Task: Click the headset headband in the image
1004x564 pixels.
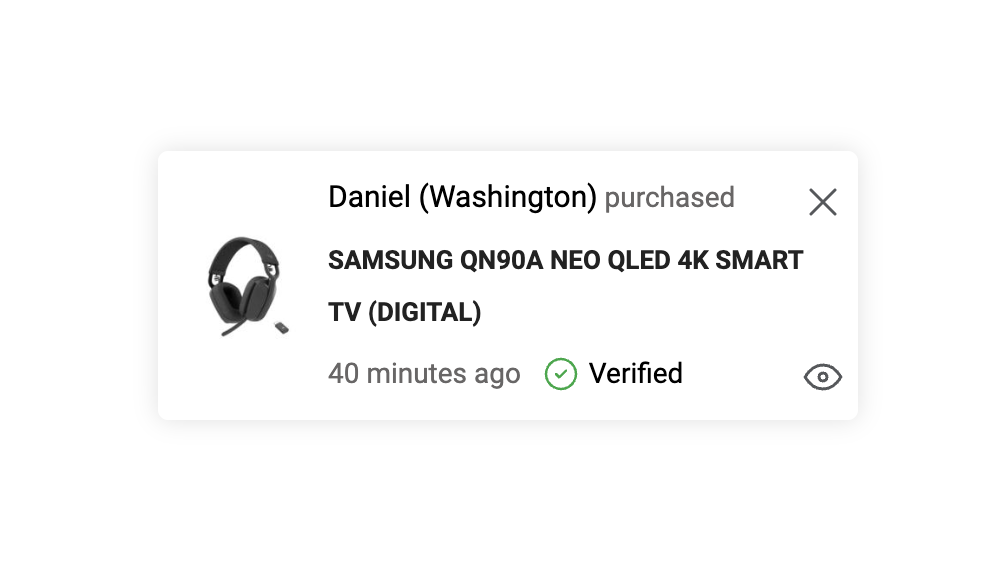Action: click(243, 245)
